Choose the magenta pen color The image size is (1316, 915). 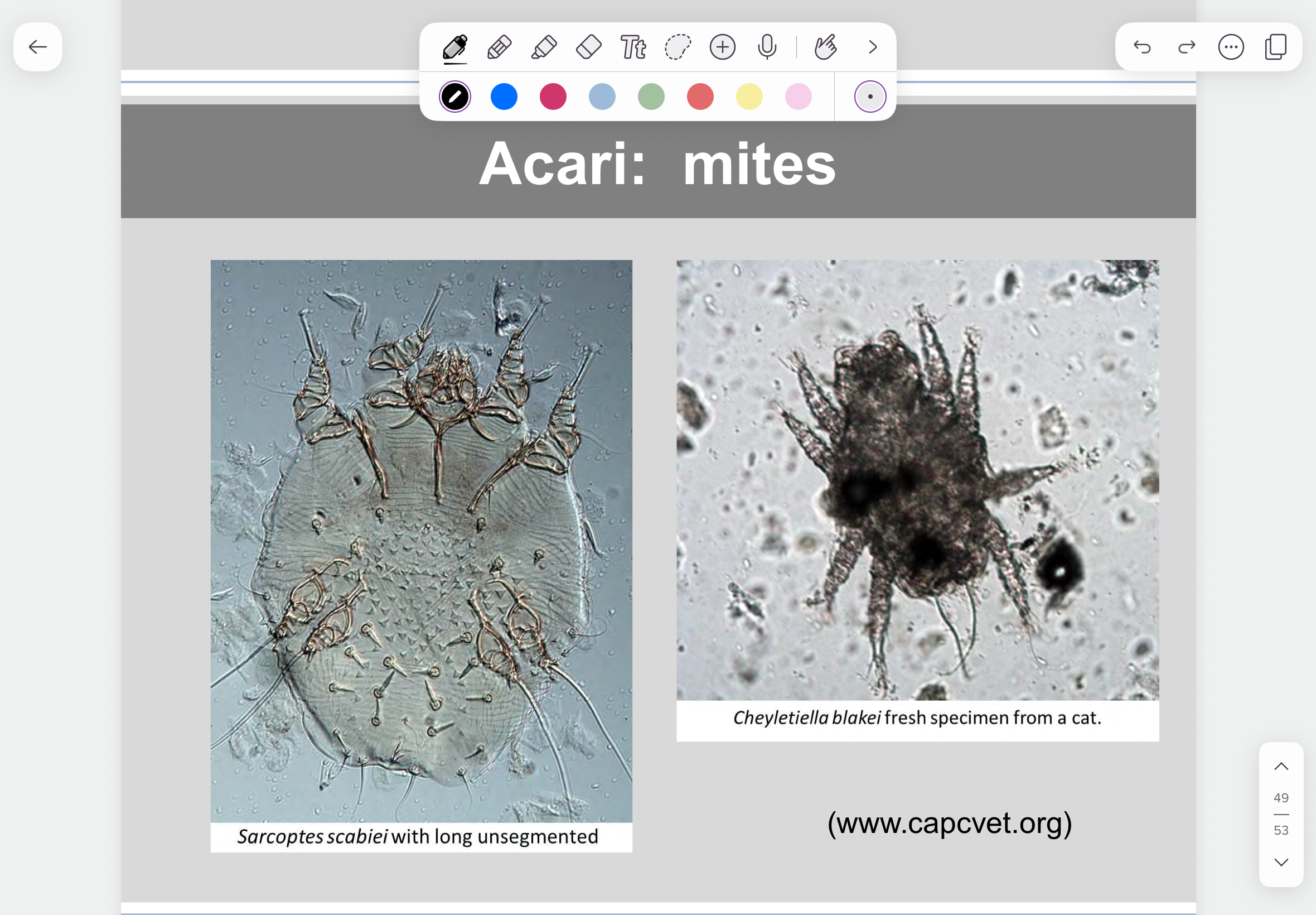pyautogui.click(x=553, y=97)
